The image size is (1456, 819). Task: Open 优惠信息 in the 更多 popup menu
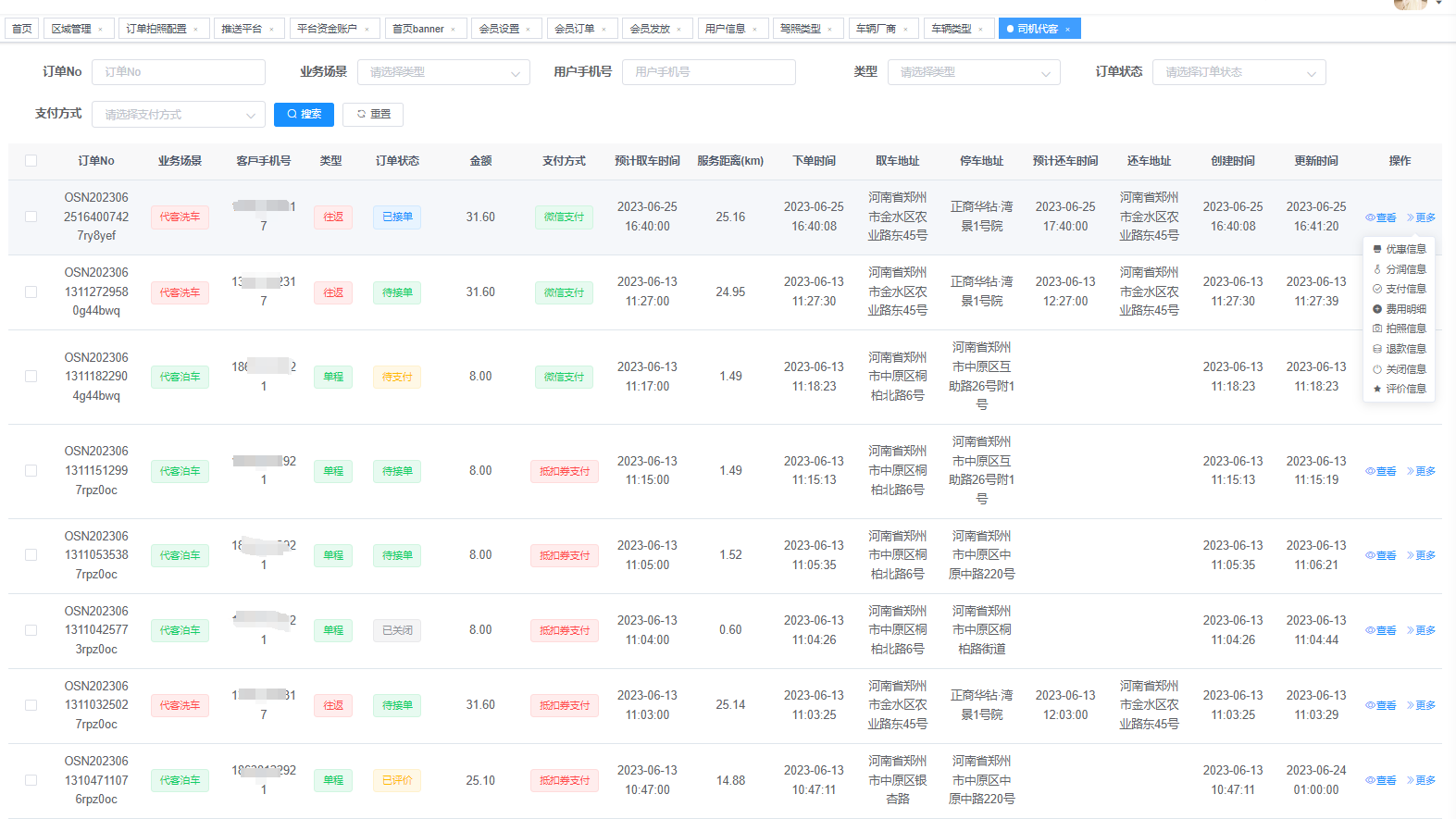1400,249
